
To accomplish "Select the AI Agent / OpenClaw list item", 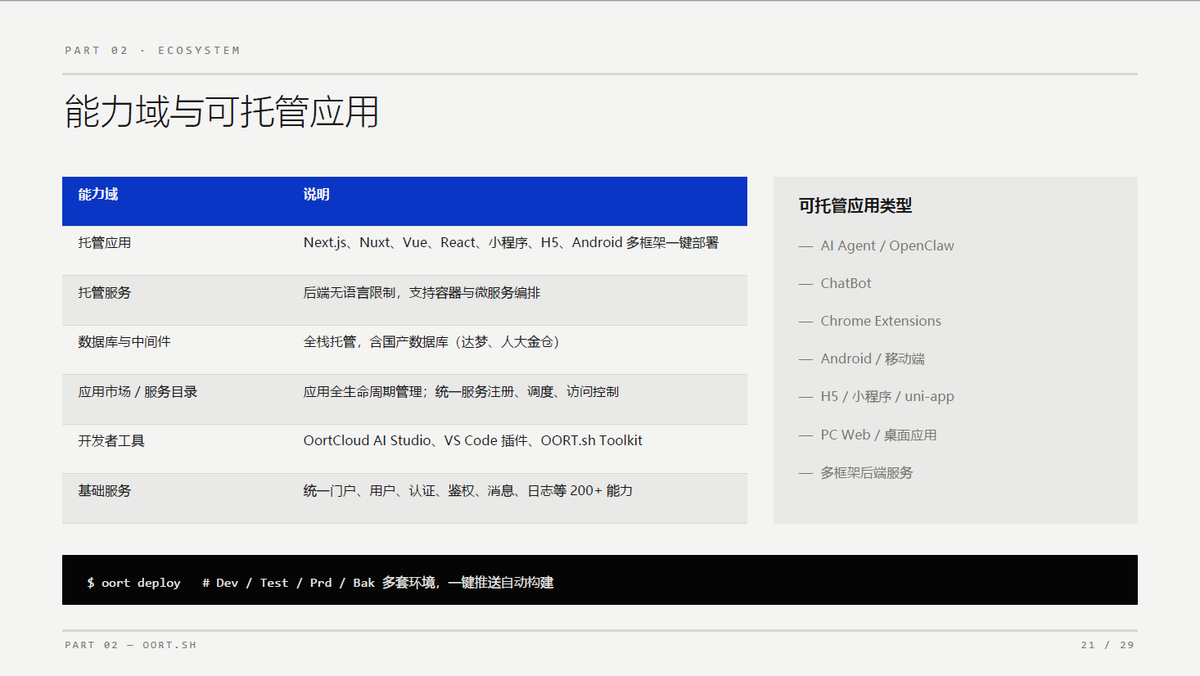I will coord(876,245).
